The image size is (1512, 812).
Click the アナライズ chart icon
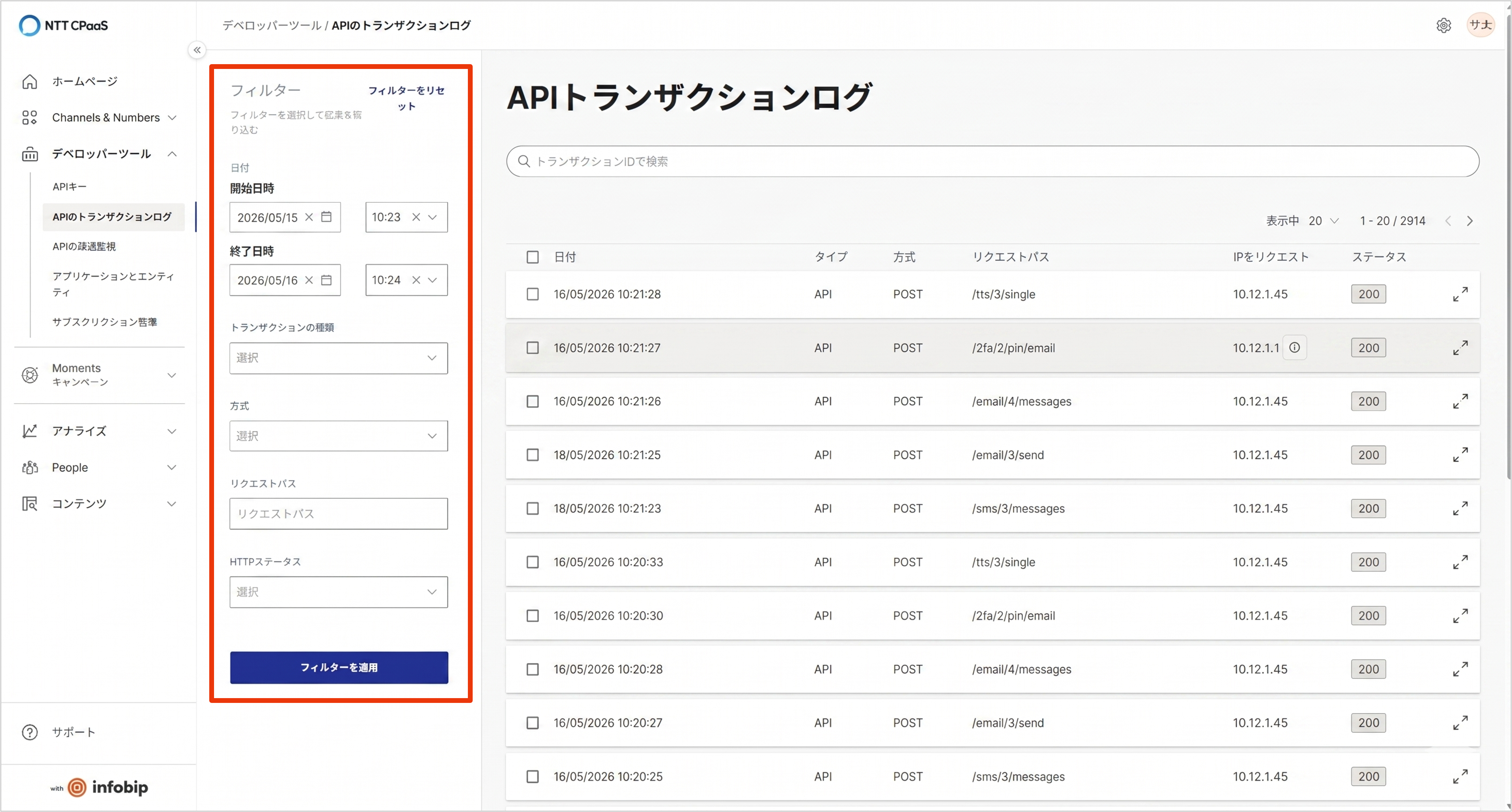pos(29,431)
